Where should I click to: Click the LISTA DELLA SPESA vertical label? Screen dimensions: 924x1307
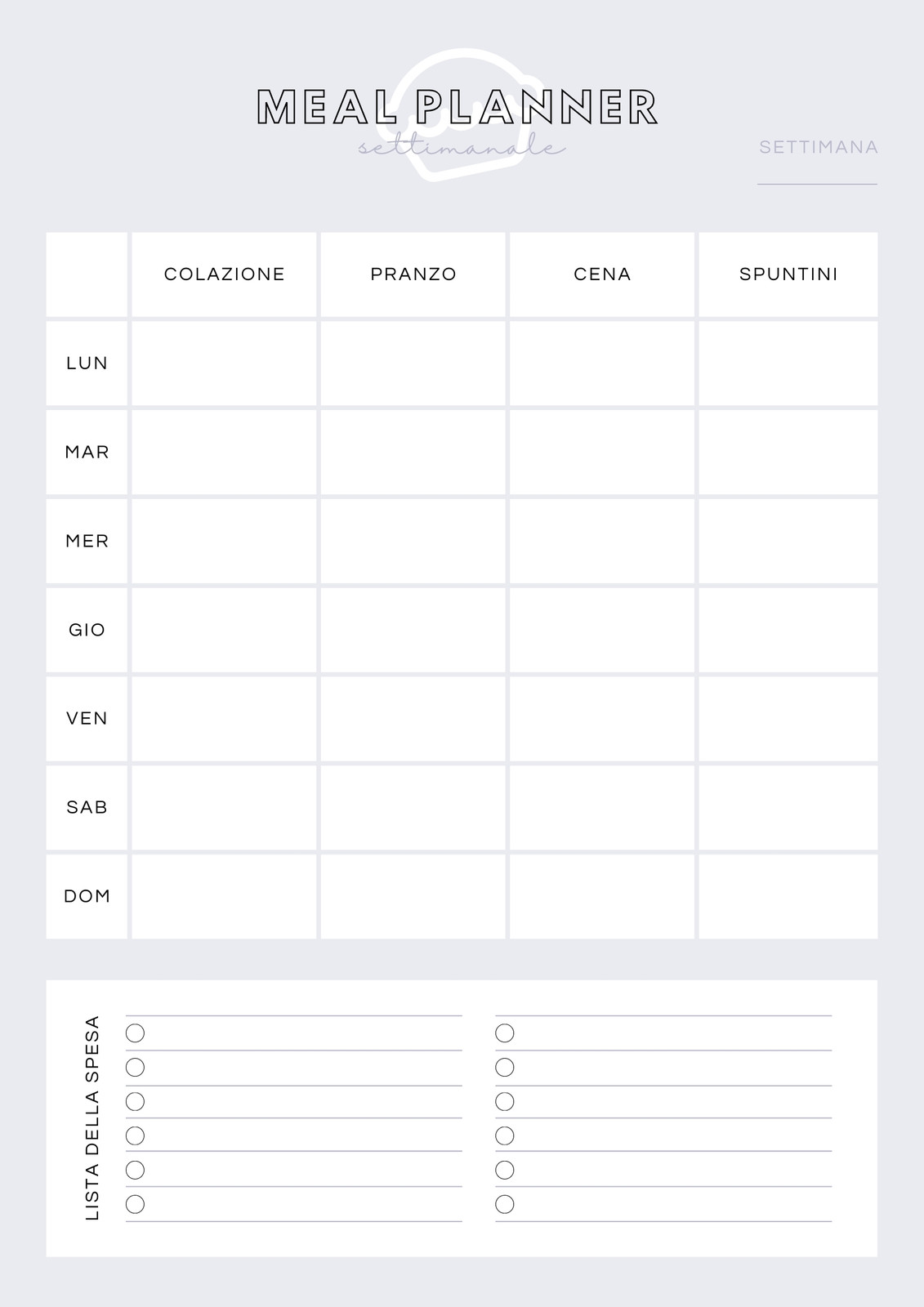tap(92, 1118)
